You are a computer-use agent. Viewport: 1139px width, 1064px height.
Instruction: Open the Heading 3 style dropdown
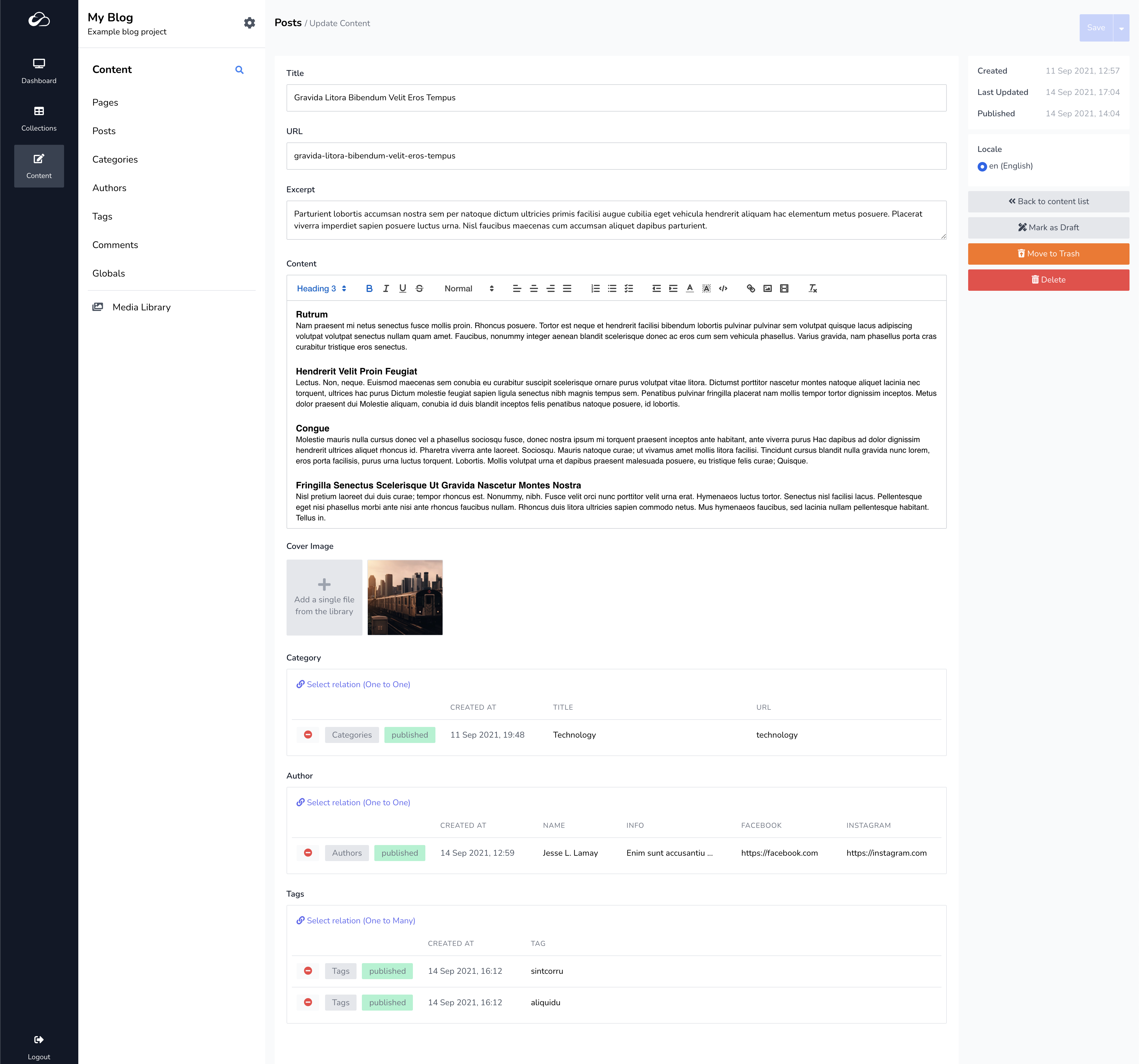(x=321, y=289)
